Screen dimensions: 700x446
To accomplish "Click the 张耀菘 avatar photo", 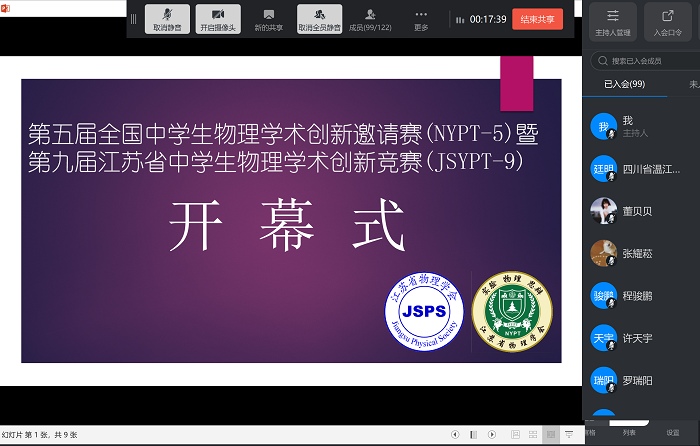I will click(604, 253).
